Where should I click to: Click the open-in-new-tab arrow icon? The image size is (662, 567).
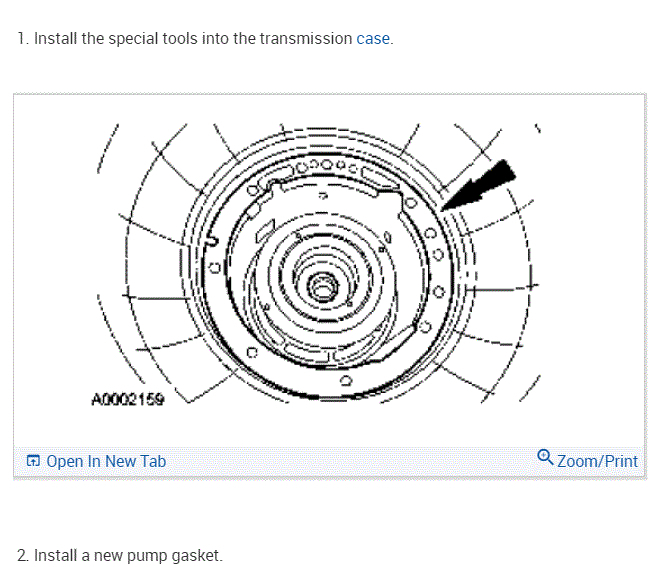pyautogui.click(x=33, y=461)
